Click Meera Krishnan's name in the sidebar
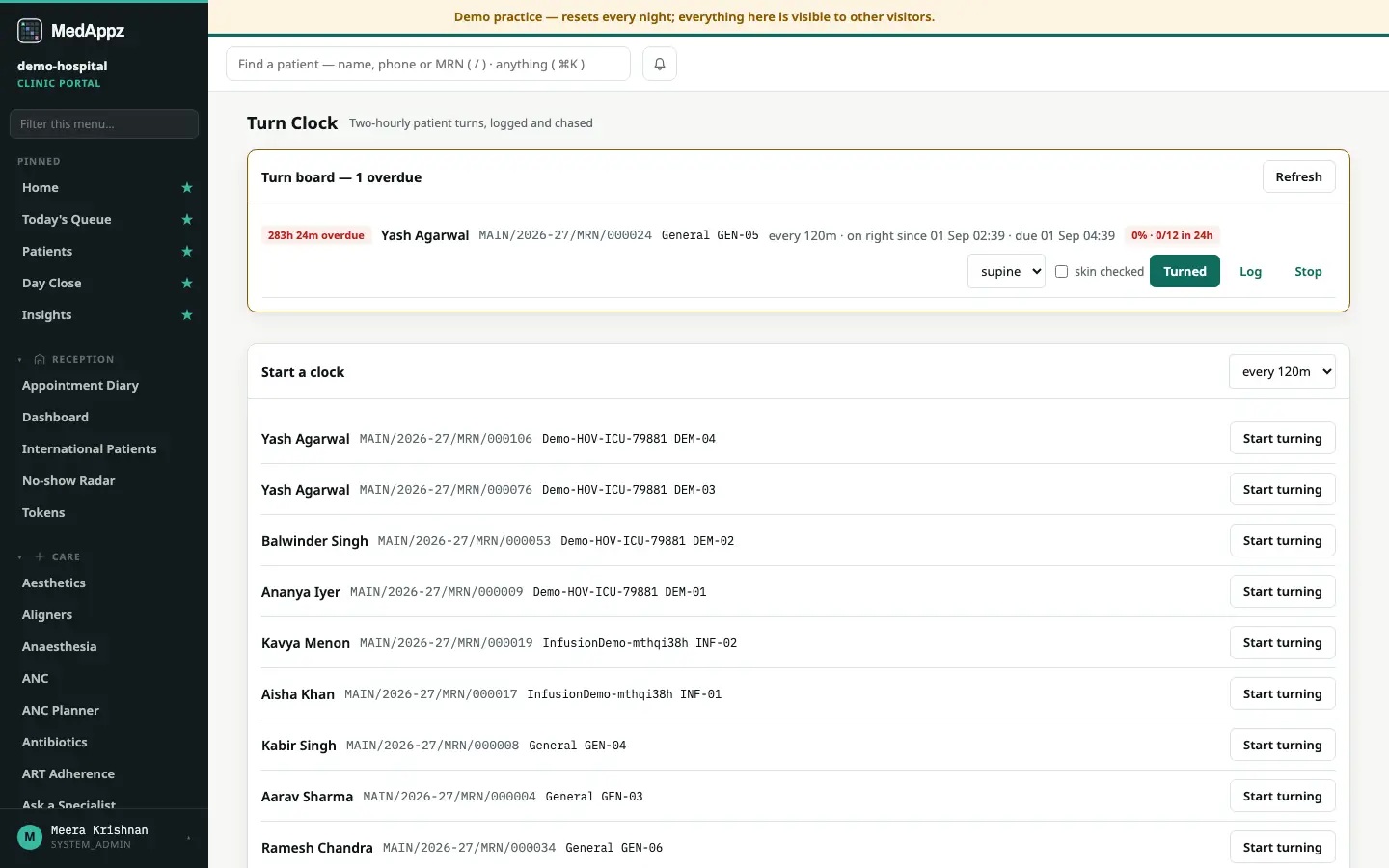Viewport: 1389px width, 868px height. coord(99,830)
